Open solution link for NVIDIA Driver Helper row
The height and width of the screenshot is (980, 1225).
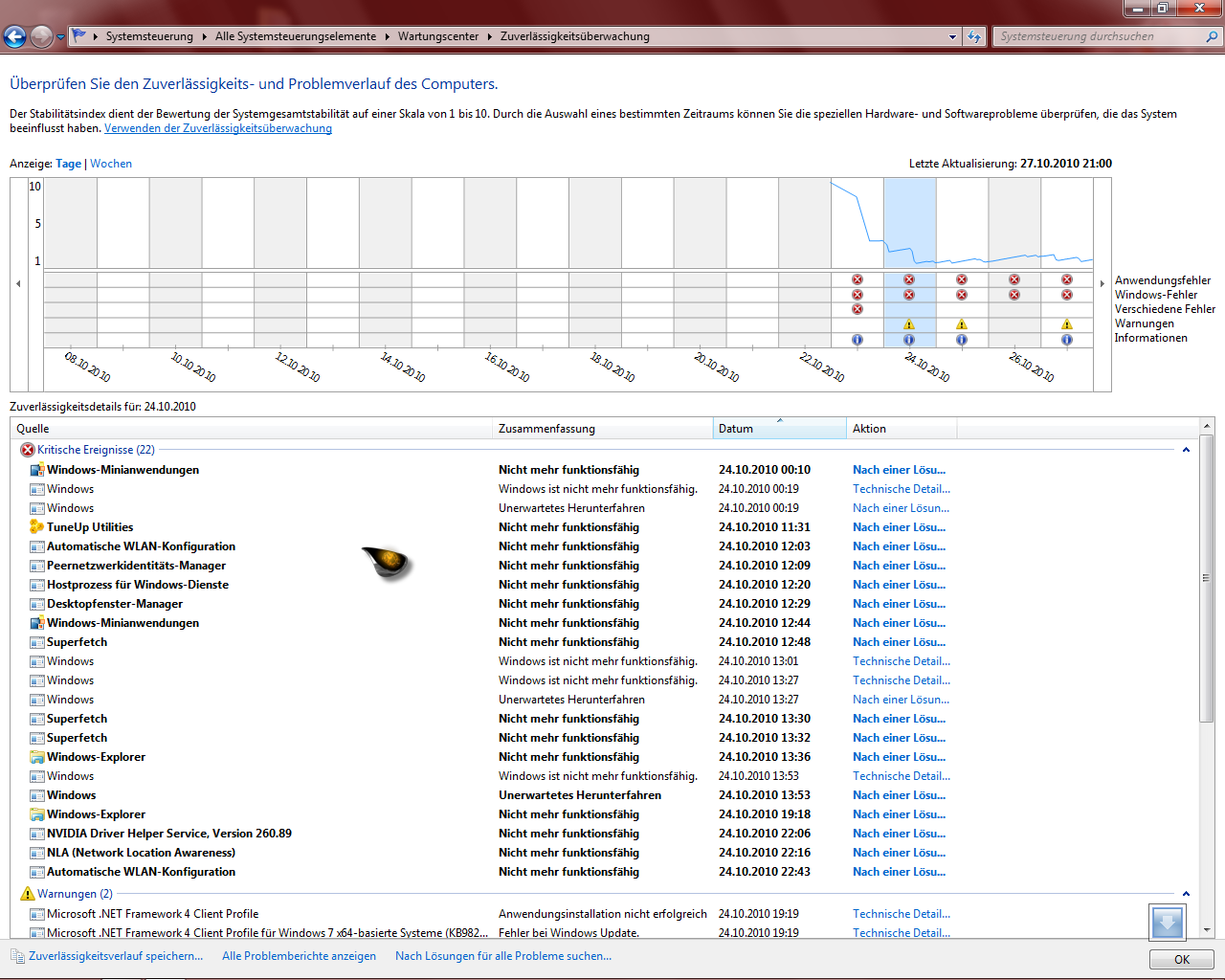point(899,834)
